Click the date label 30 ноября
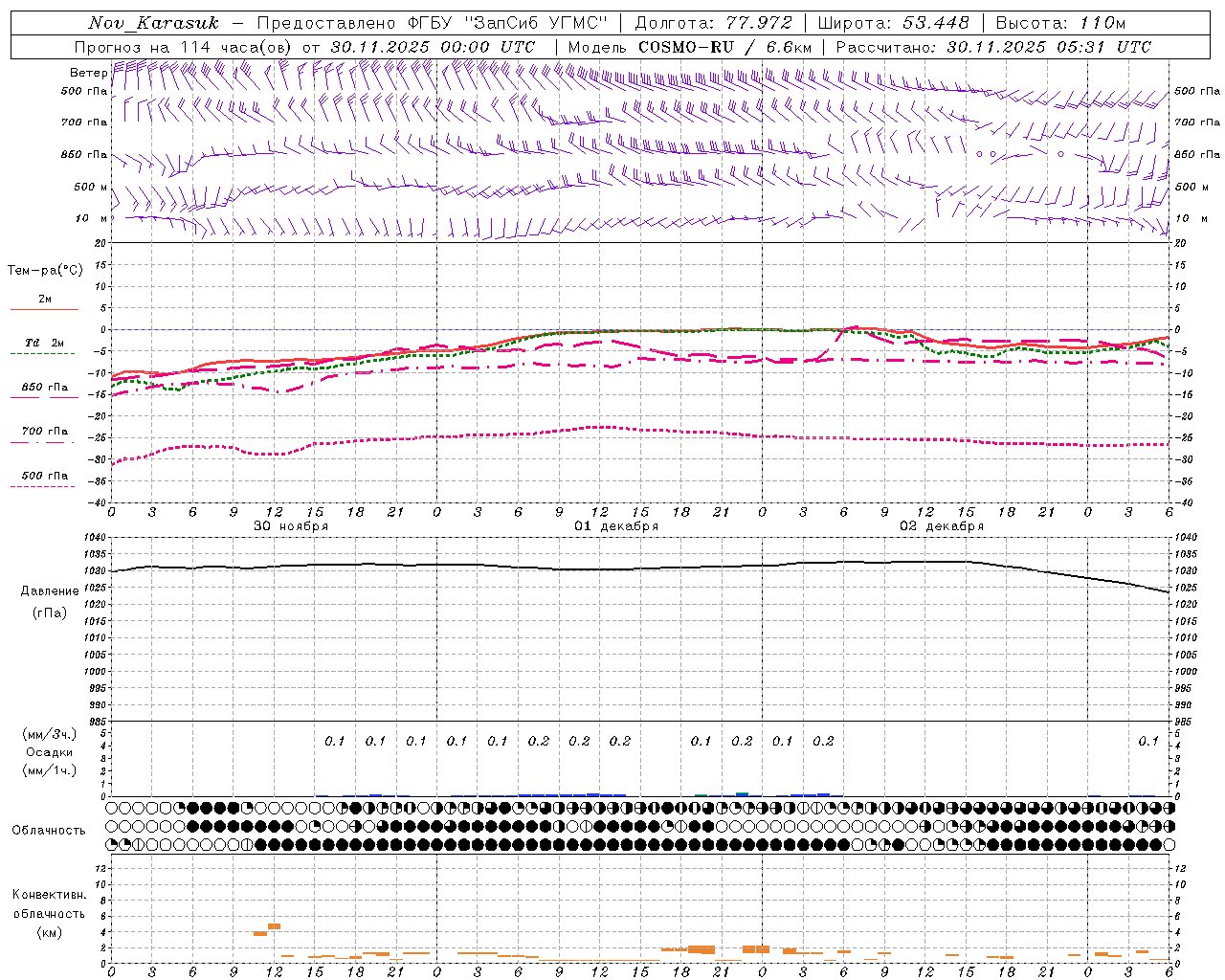Image resolution: width=1225 pixels, height=980 pixels. click(291, 526)
